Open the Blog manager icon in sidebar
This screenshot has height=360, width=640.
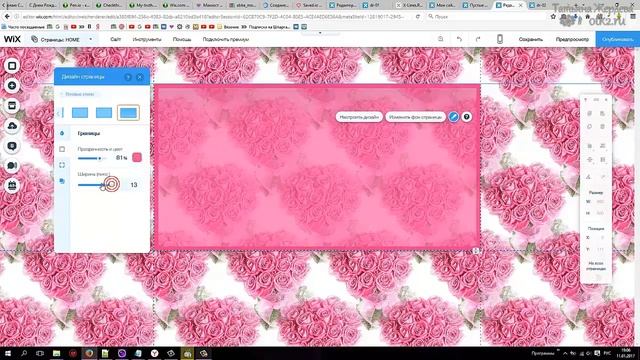12,146
